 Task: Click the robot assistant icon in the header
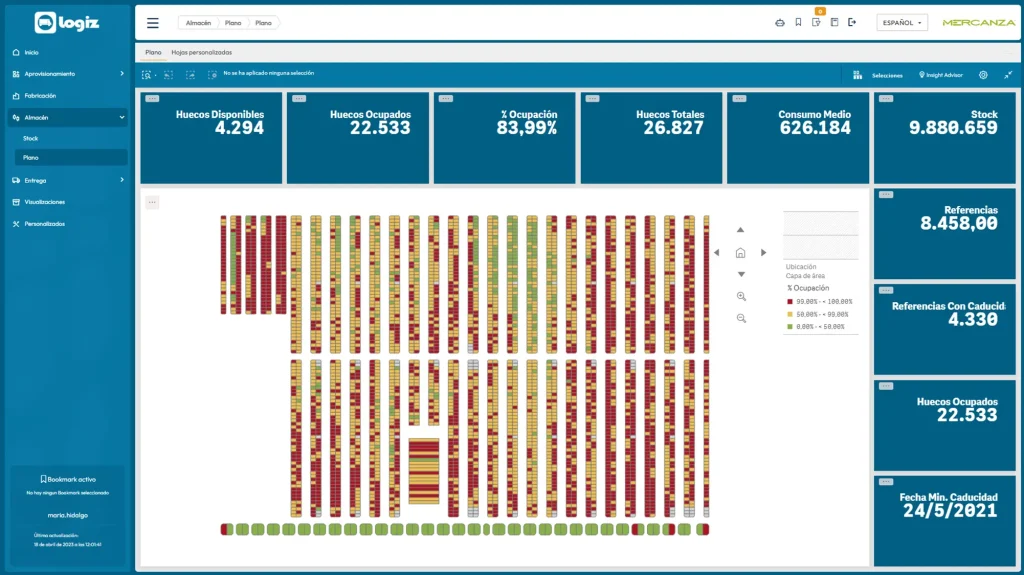pyautogui.click(x=780, y=23)
